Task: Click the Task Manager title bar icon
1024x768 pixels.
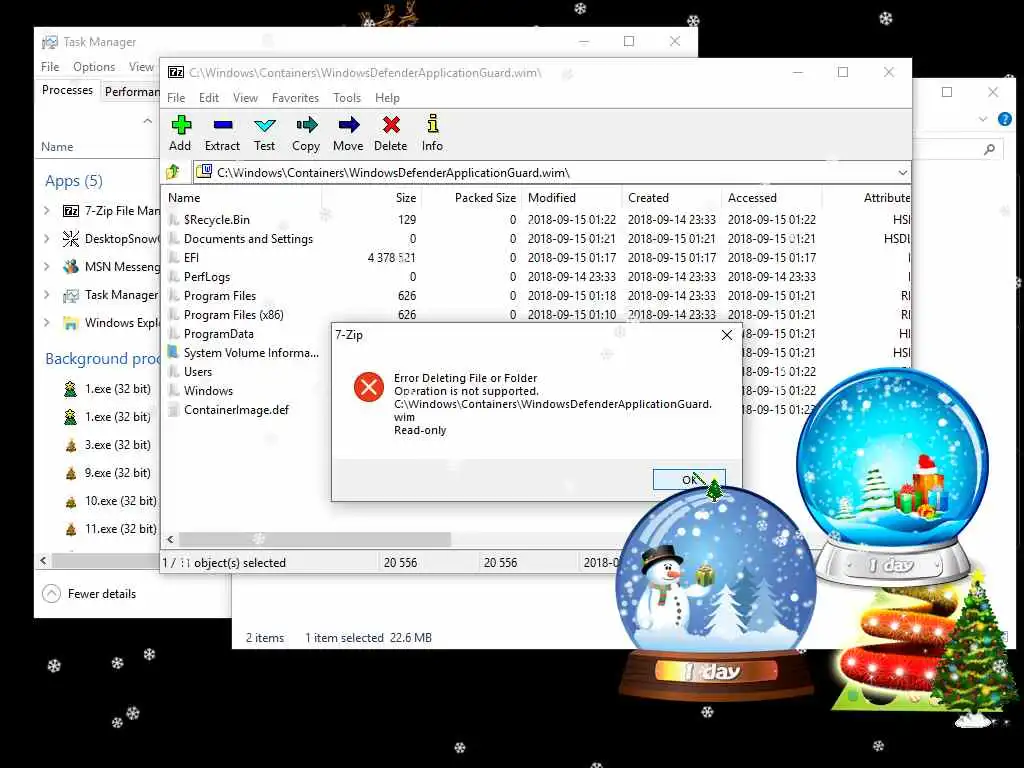Action: [50, 42]
